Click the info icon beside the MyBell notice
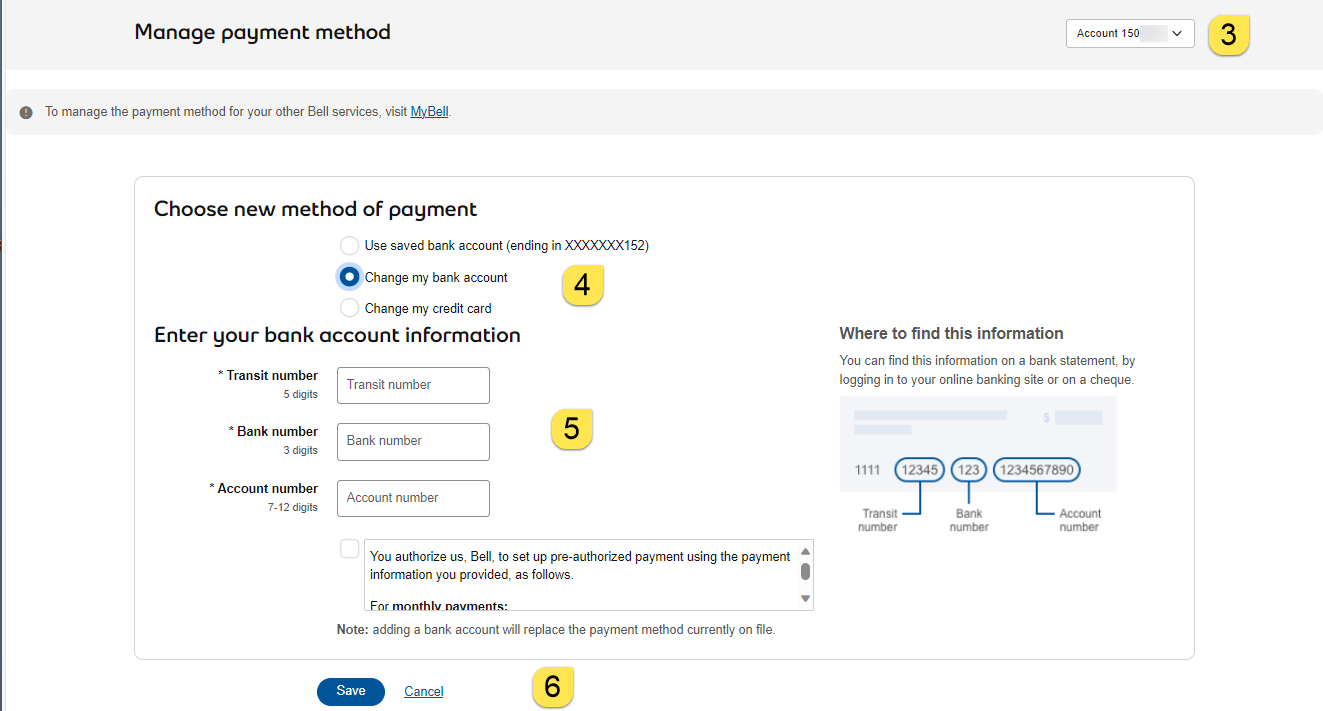This screenshot has width=1323, height=711. (x=25, y=111)
